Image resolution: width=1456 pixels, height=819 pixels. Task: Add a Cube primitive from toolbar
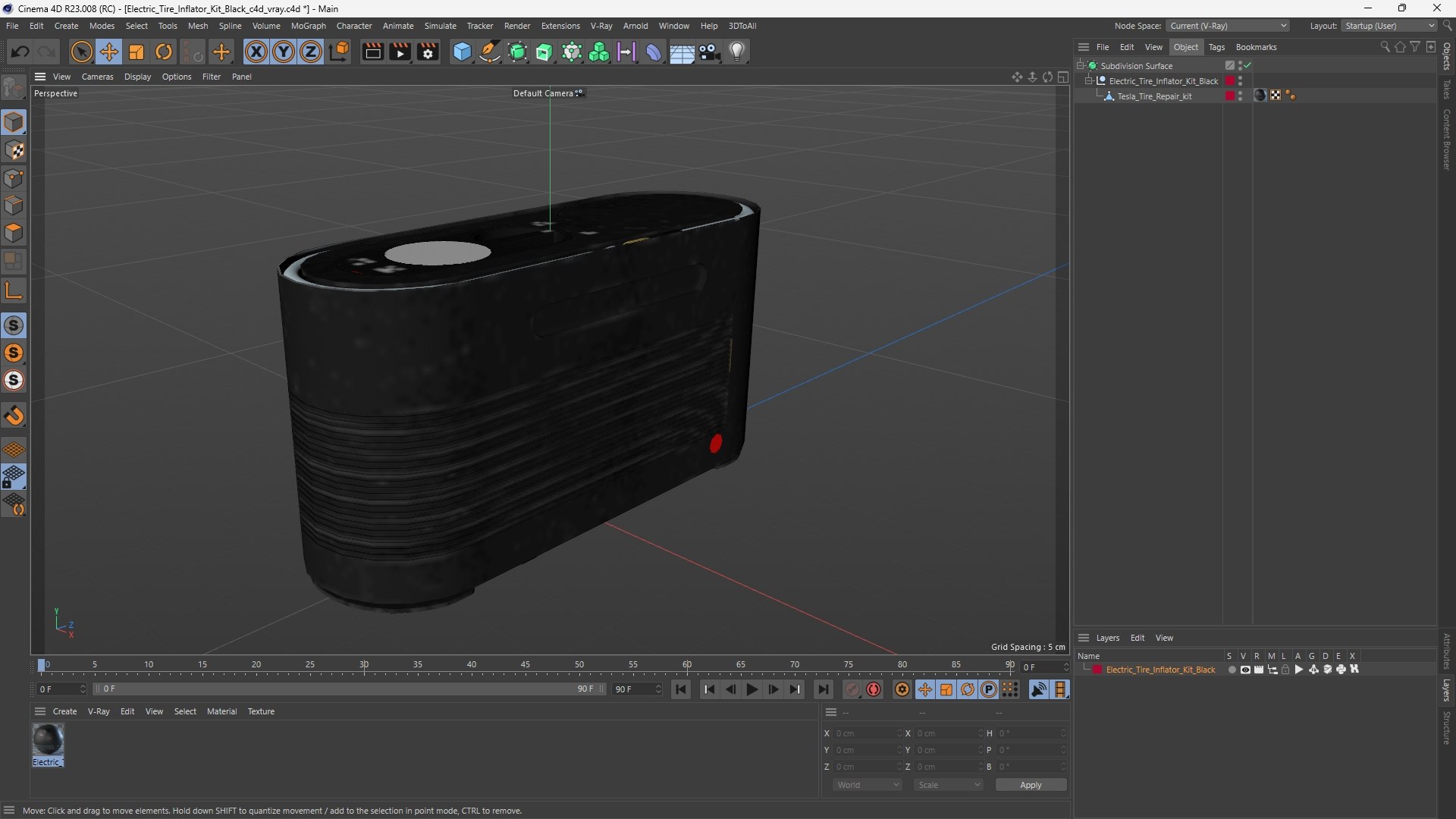[462, 52]
